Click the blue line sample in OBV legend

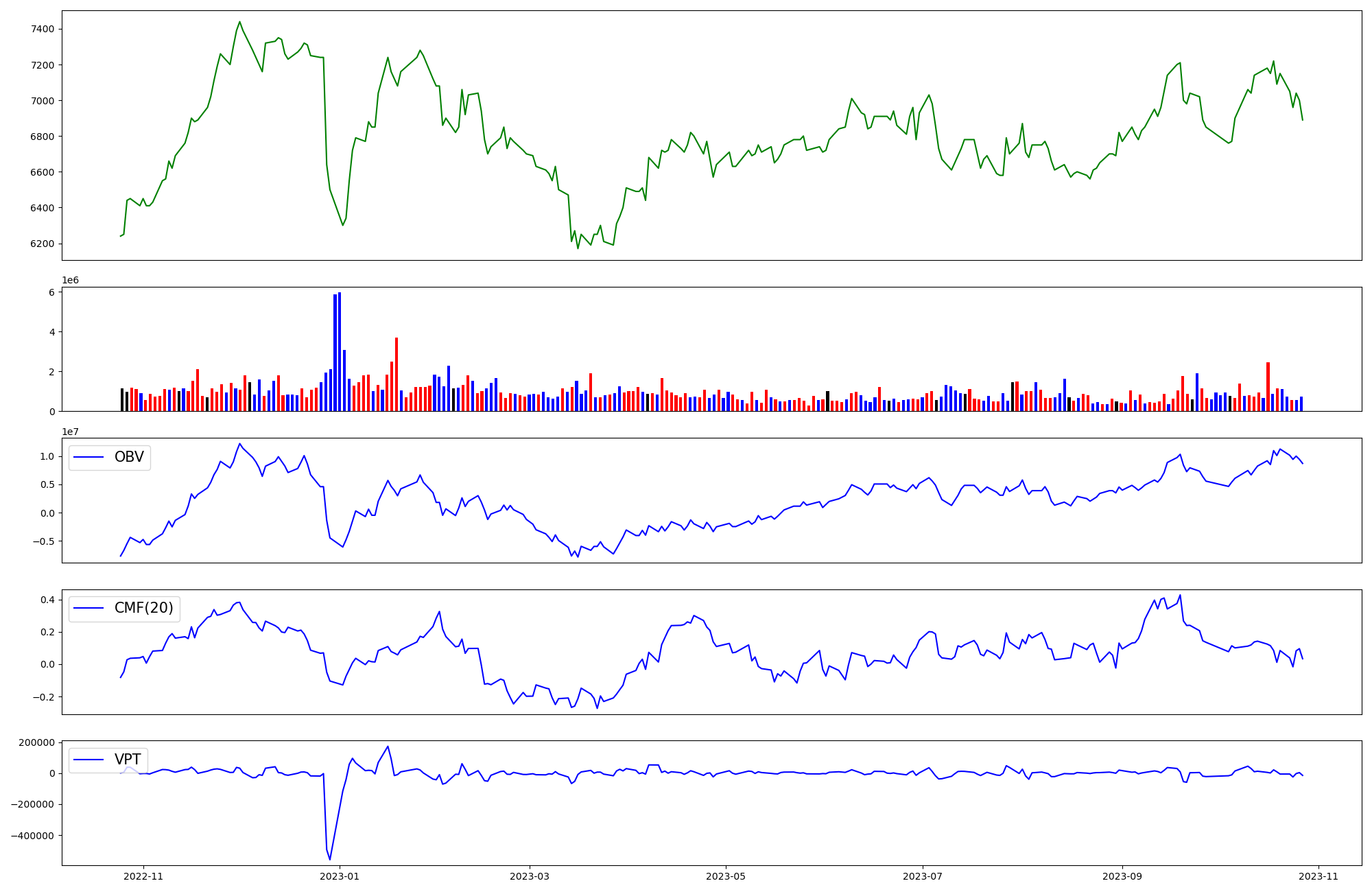click(x=88, y=457)
